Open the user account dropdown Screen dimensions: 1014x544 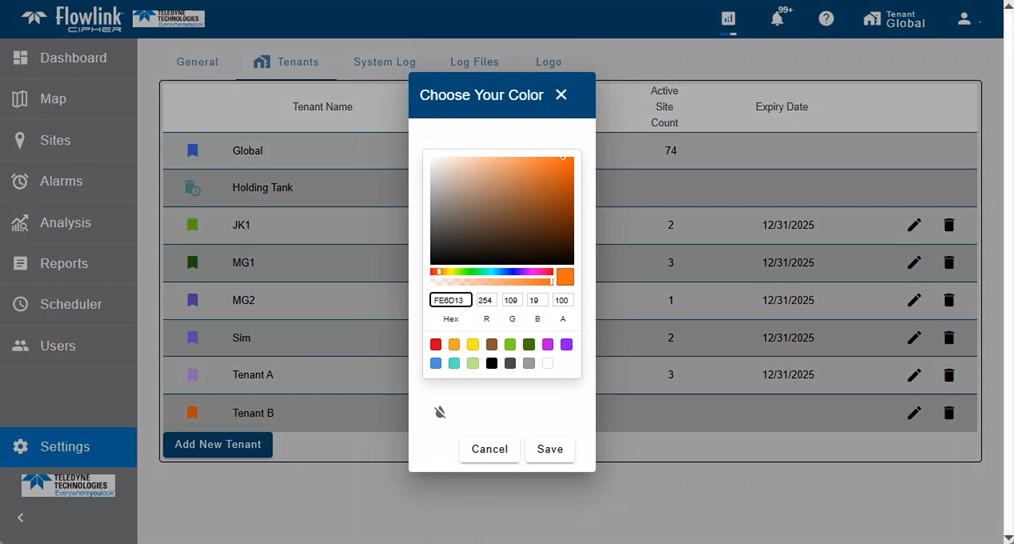(966, 19)
